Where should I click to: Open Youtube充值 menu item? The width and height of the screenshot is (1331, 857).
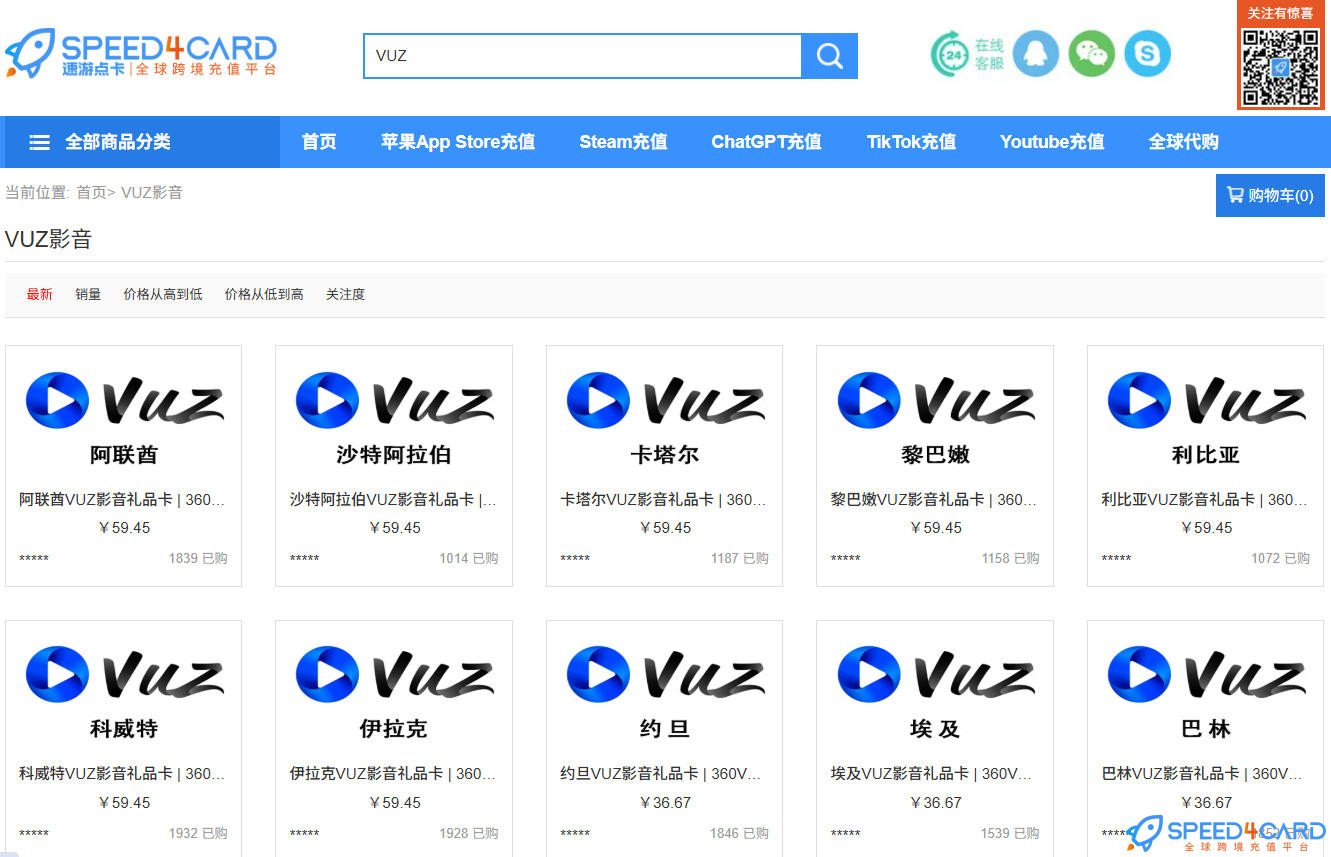coord(1052,142)
